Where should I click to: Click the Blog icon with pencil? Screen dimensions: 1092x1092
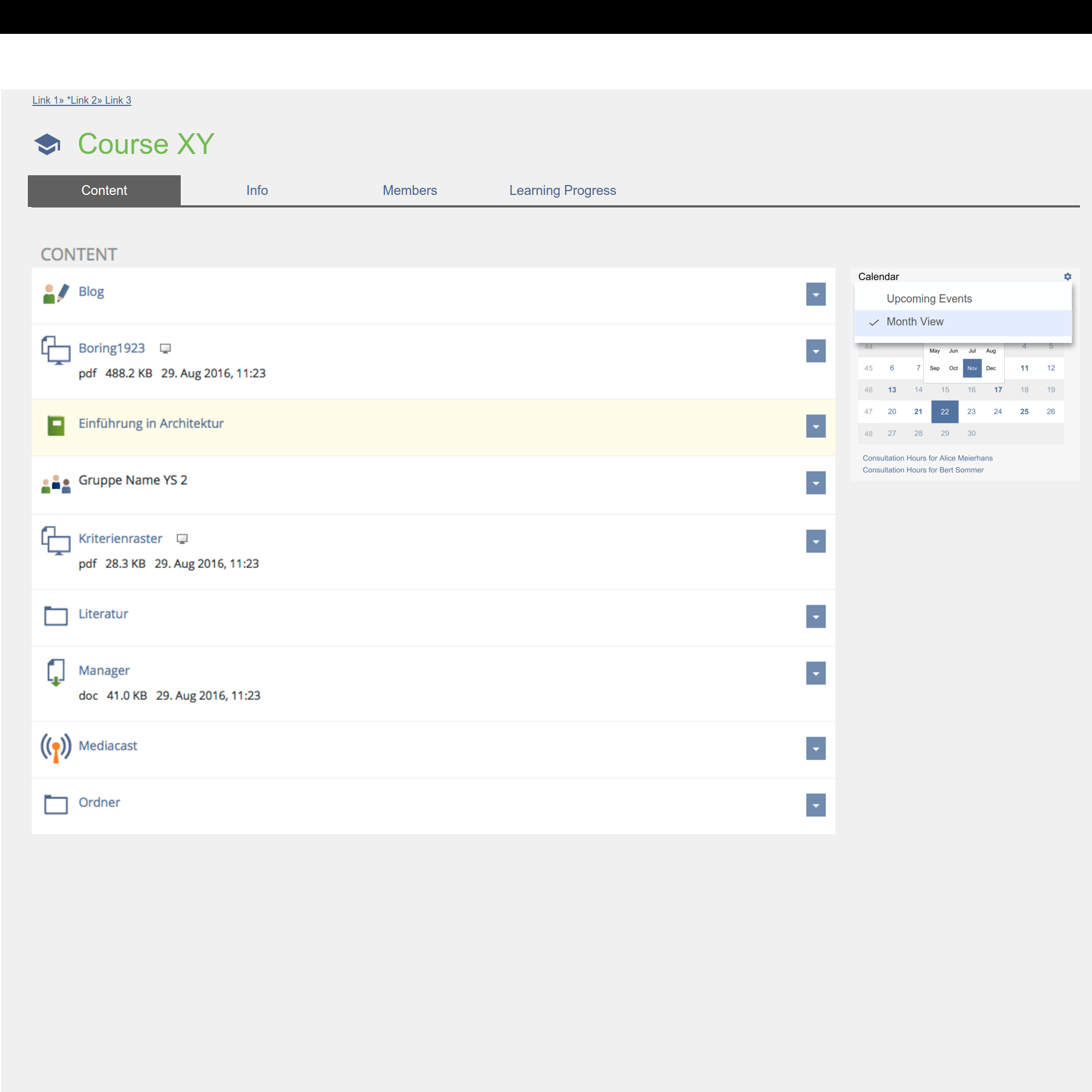click(55, 293)
